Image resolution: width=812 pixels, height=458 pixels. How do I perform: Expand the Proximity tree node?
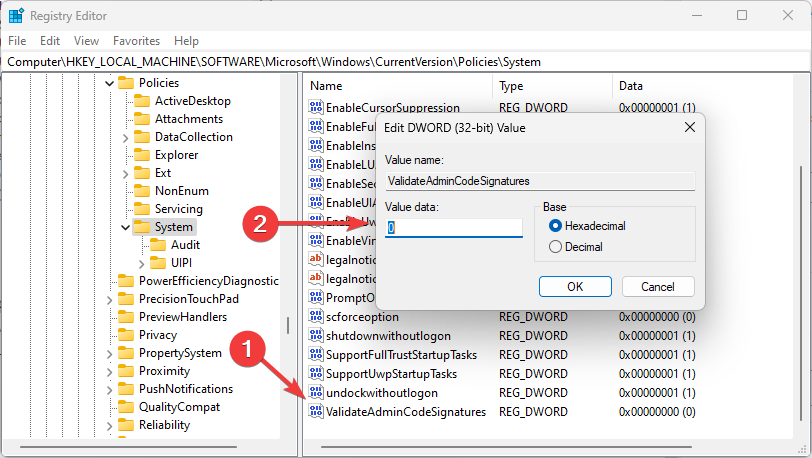click(x=109, y=372)
